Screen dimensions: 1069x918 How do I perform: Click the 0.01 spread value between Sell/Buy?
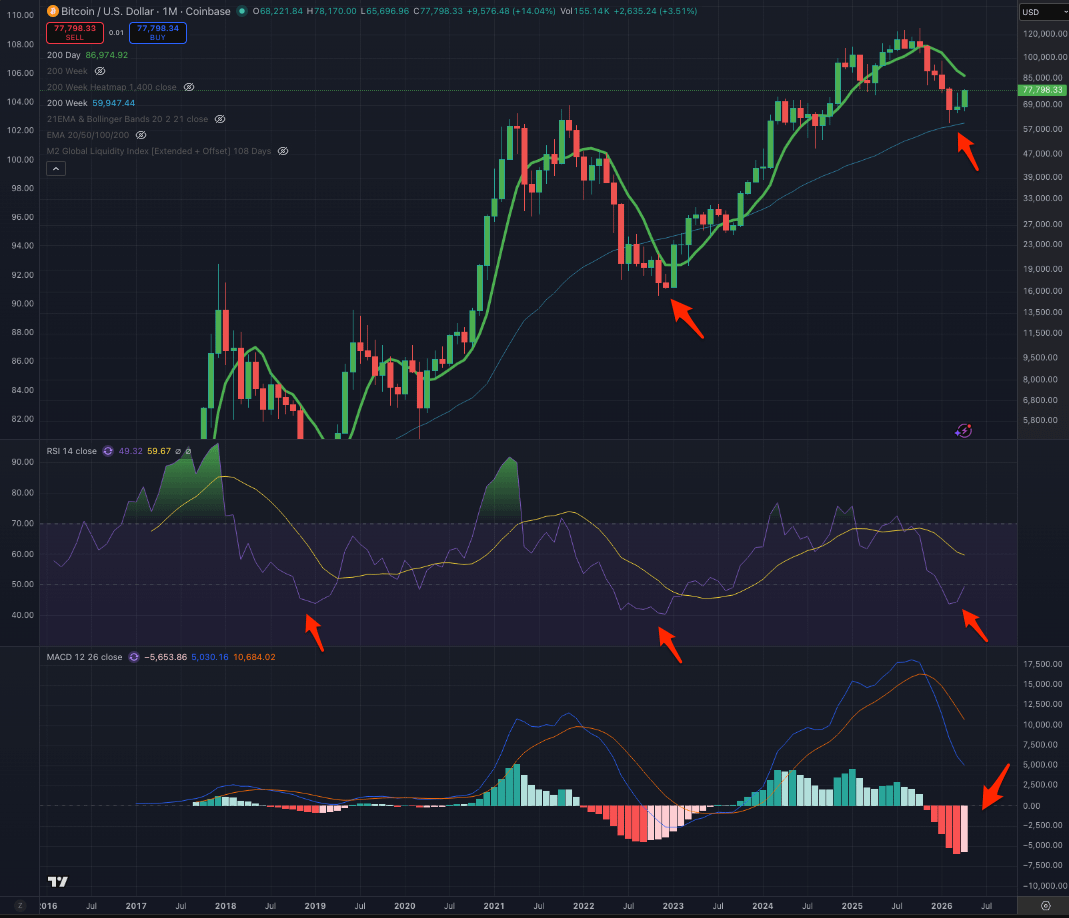tap(117, 33)
